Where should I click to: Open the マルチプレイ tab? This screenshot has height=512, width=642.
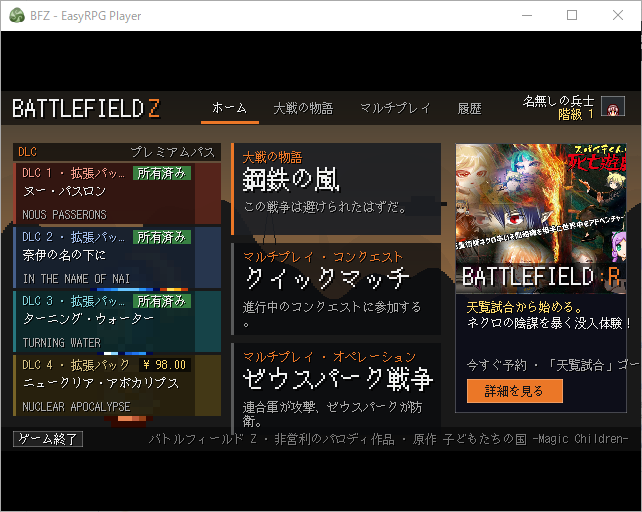[x=396, y=109]
